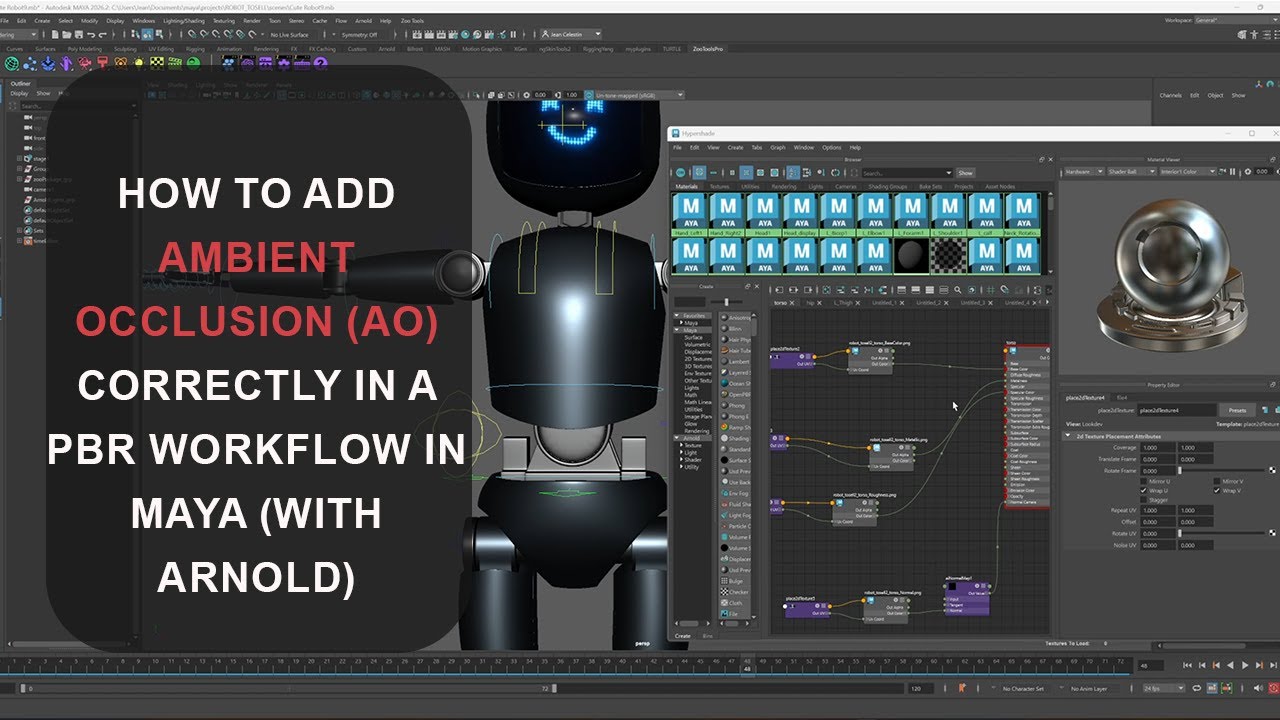Open the Untitled_2 graph tab
Image resolution: width=1280 pixels, height=720 pixels.
[928, 302]
